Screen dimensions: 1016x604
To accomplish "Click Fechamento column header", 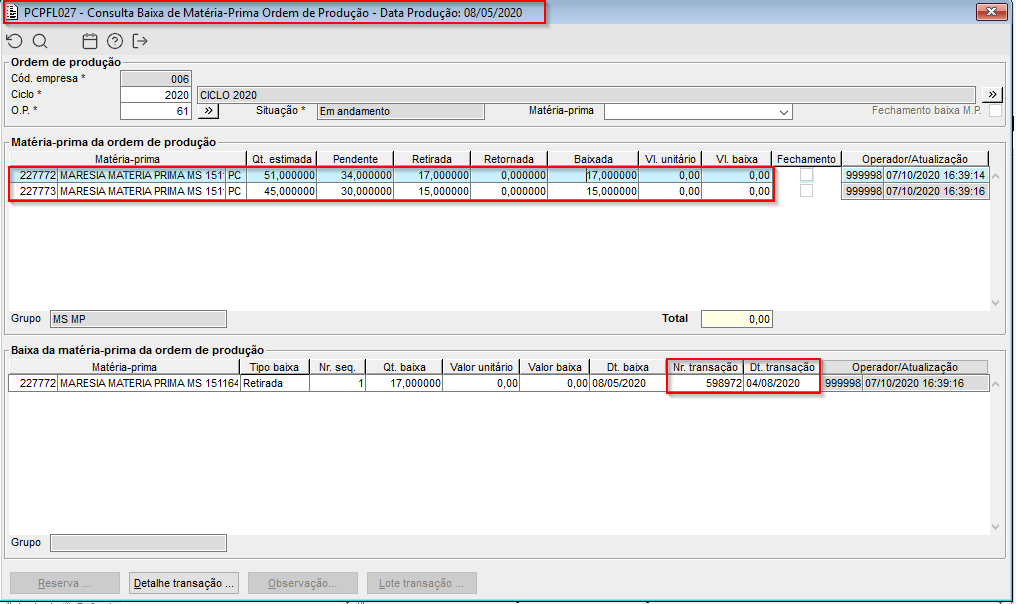I will (x=807, y=159).
